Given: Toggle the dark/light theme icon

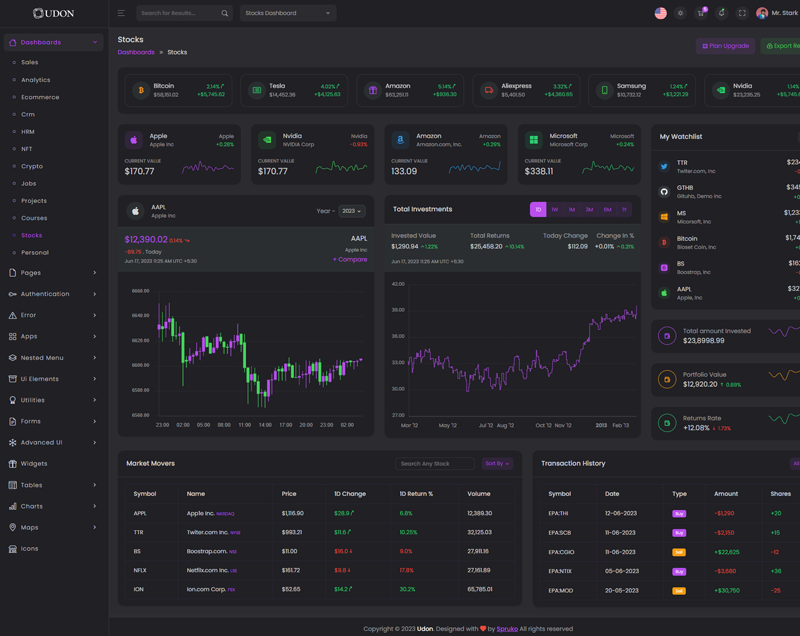Looking at the screenshot, I should pyautogui.click(x=680, y=13).
